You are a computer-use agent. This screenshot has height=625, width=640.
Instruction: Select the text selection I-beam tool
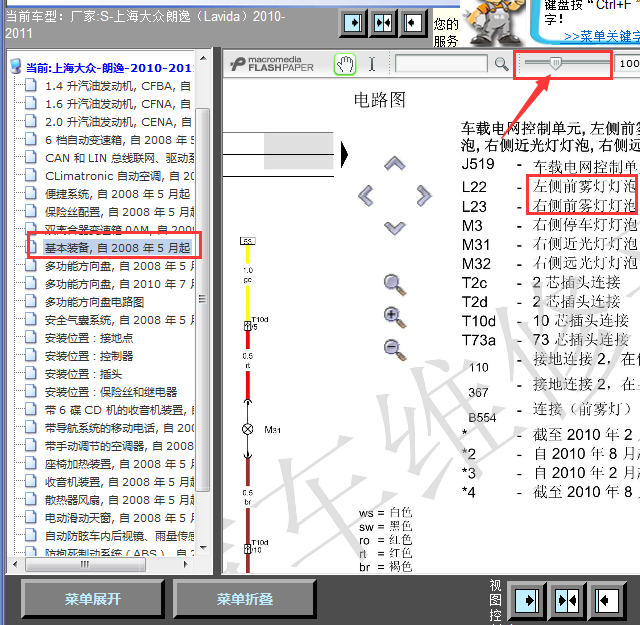point(372,65)
